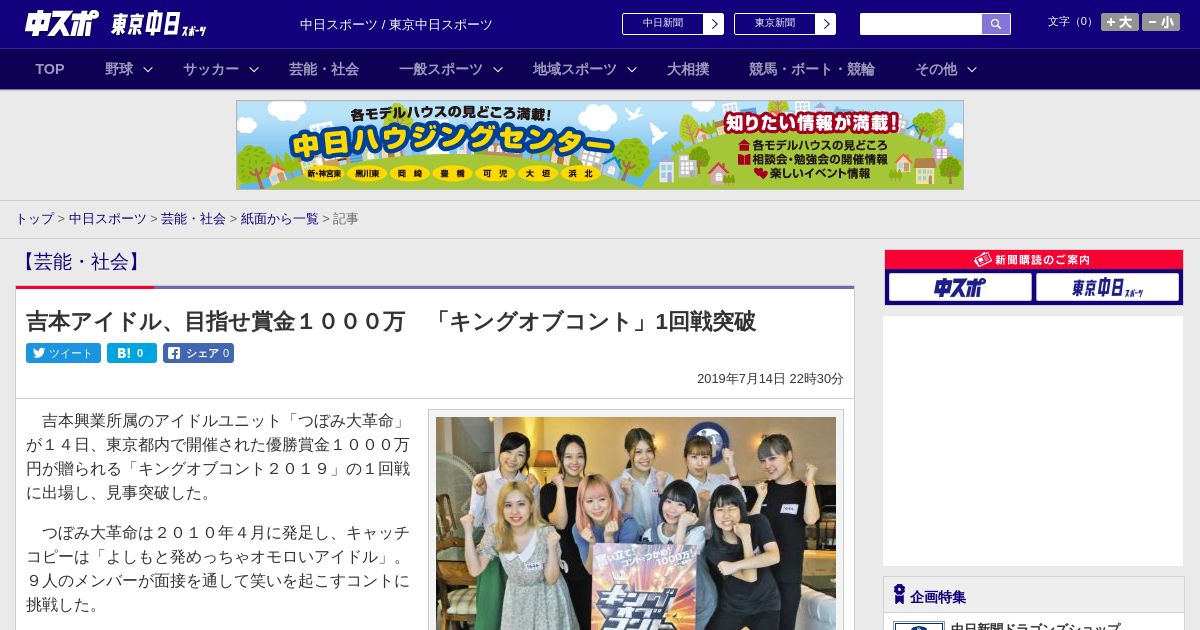The width and height of the screenshot is (1200, 630).
Task: Open the 東京新聞 link button
Action: [775, 24]
